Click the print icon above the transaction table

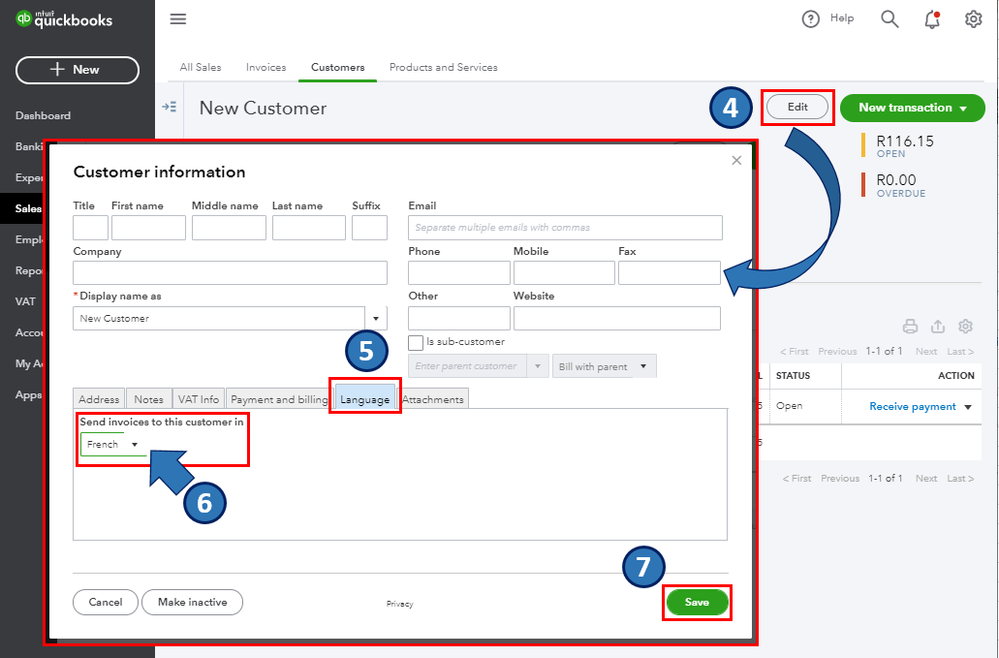[910, 327]
